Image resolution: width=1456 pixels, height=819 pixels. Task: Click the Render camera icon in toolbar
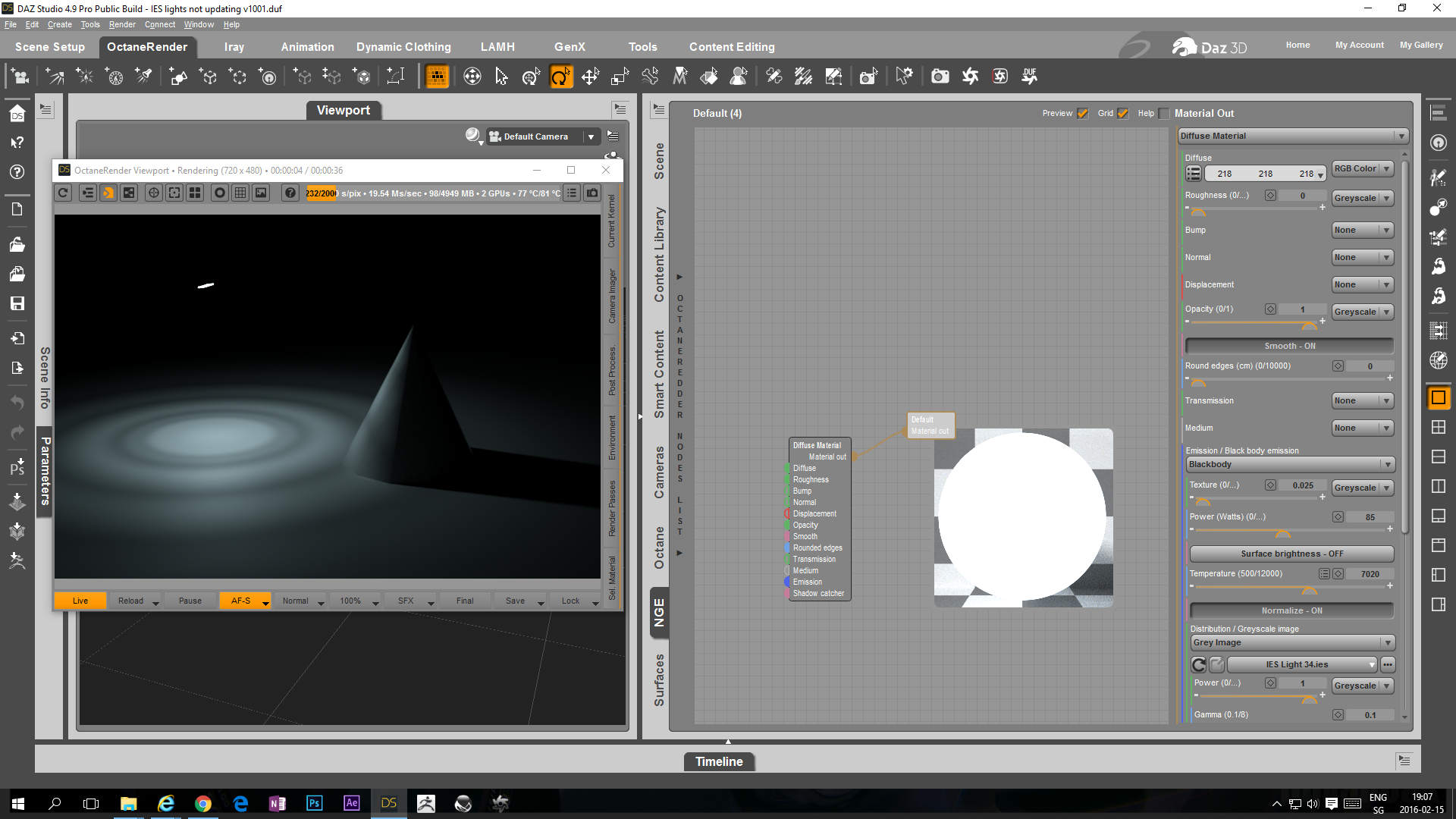pyautogui.click(x=940, y=77)
